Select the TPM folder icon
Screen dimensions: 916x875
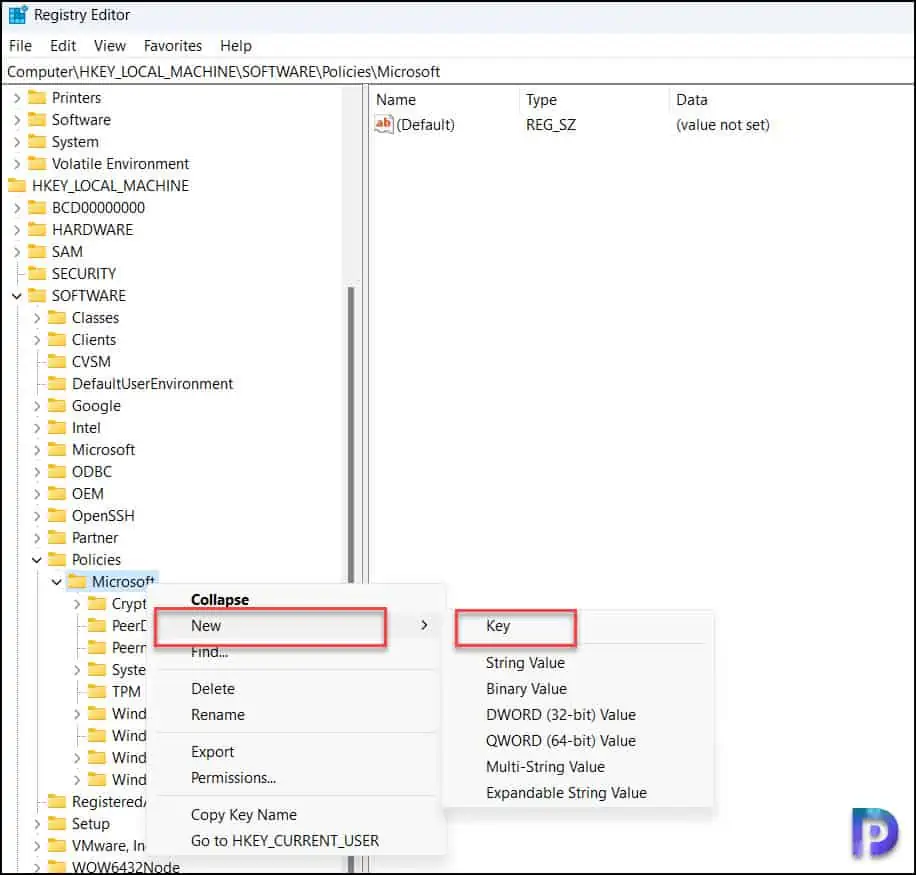pyautogui.click(x=97, y=692)
